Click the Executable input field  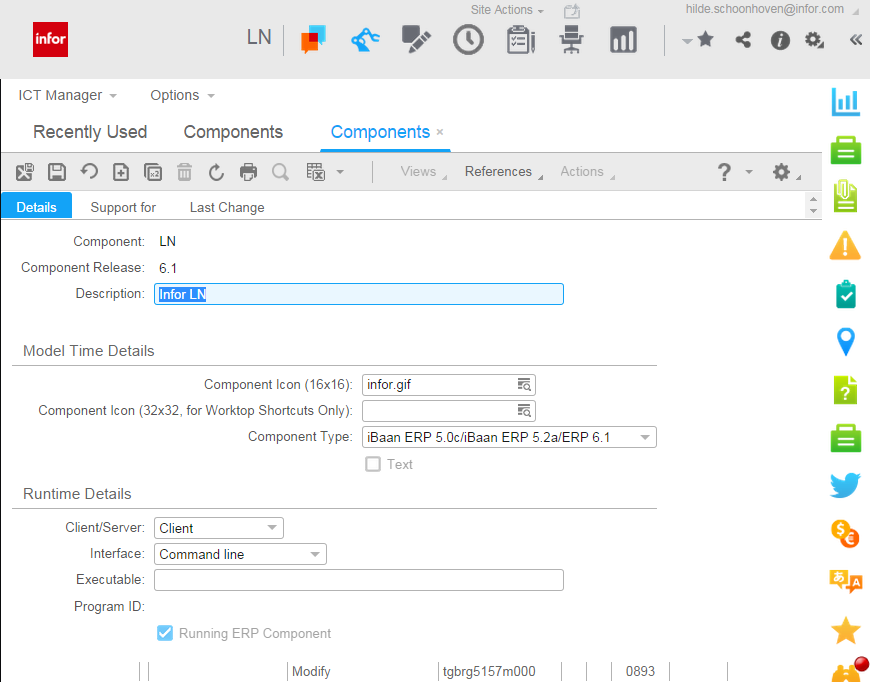358,580
